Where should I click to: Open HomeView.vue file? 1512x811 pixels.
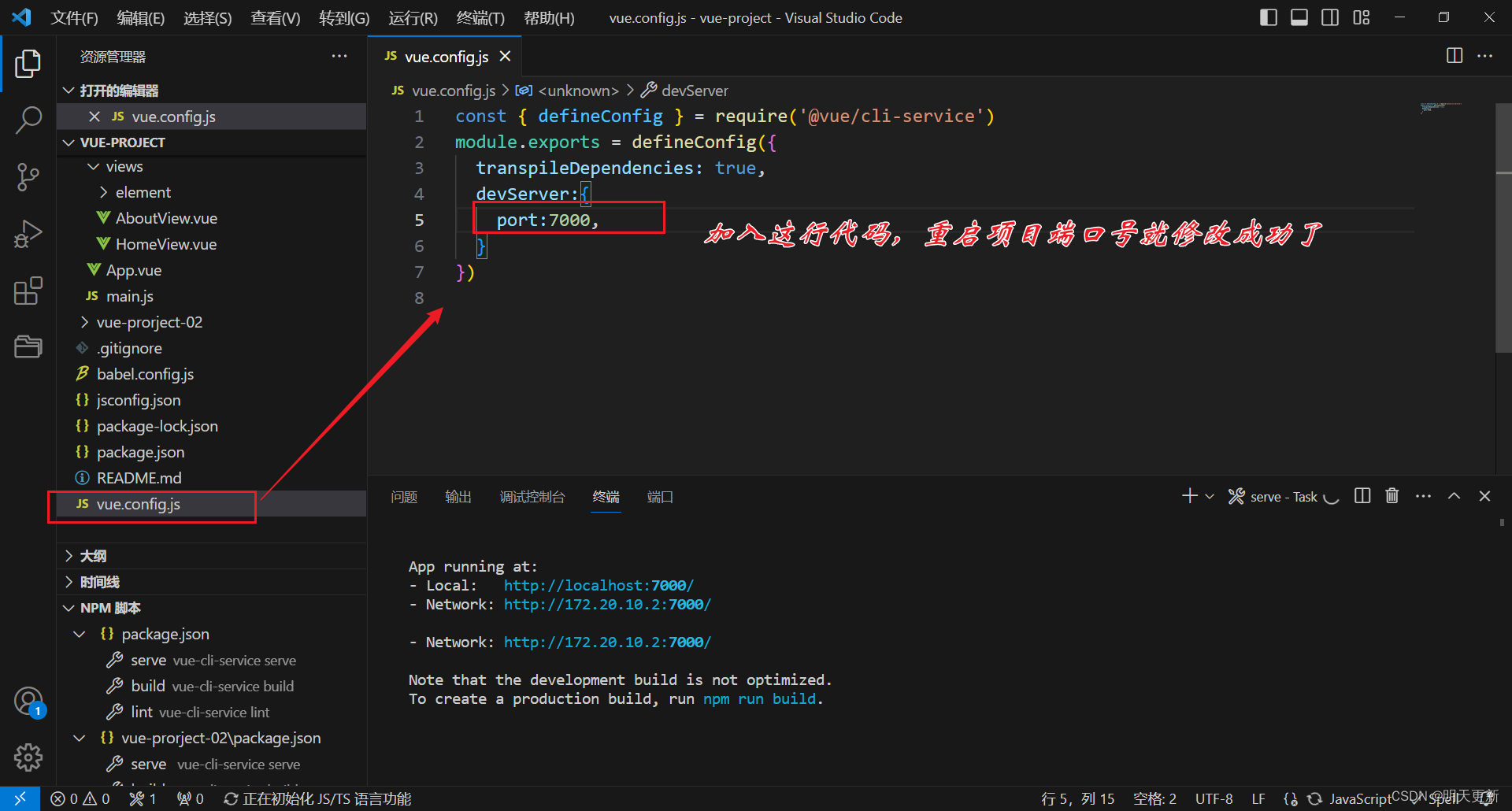pos(165,244)
